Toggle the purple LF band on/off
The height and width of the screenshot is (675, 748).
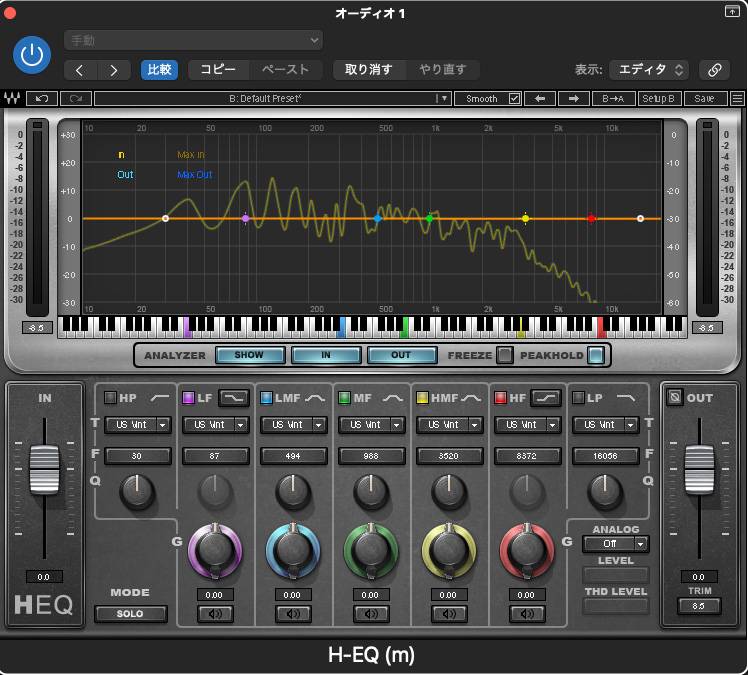pyautogui.click(x=188, y=397)
